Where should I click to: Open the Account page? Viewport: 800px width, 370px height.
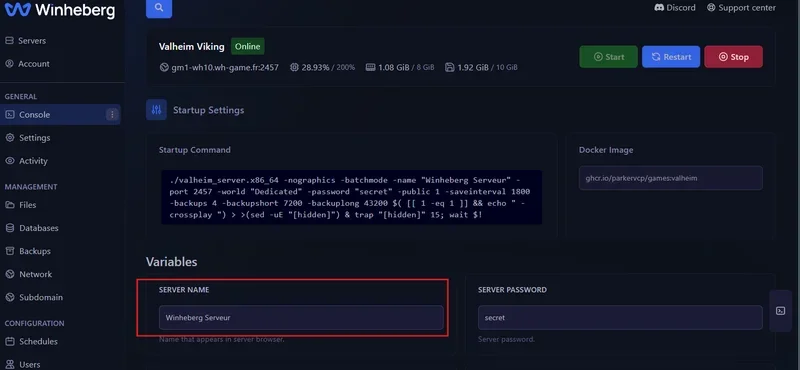click(34, 64)
